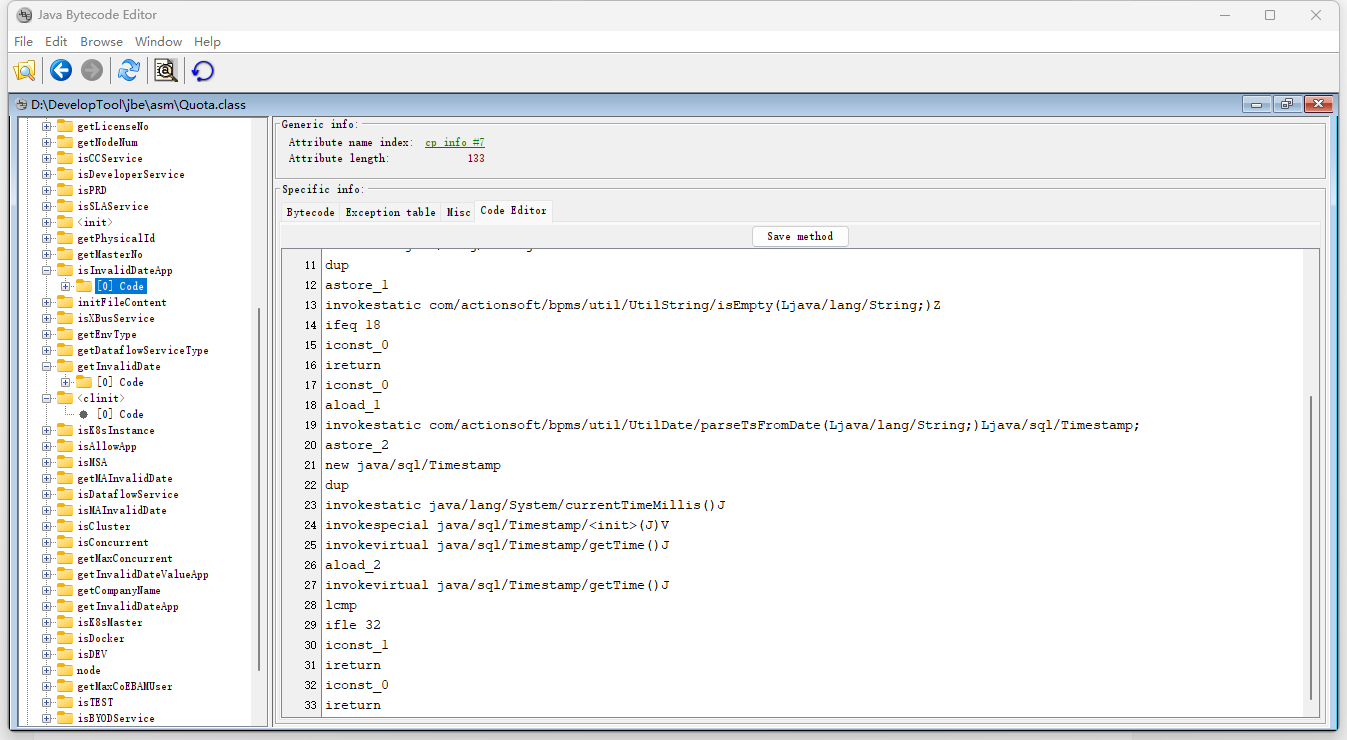Click the Java Bytecode Editor title icon
The height and width of the screenshot is (740, 1347).
coord(24,15)
